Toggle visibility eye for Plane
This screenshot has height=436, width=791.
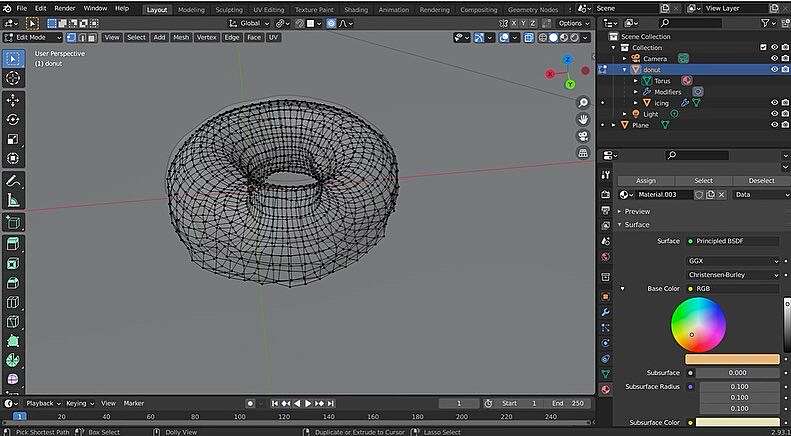(774, 125)
